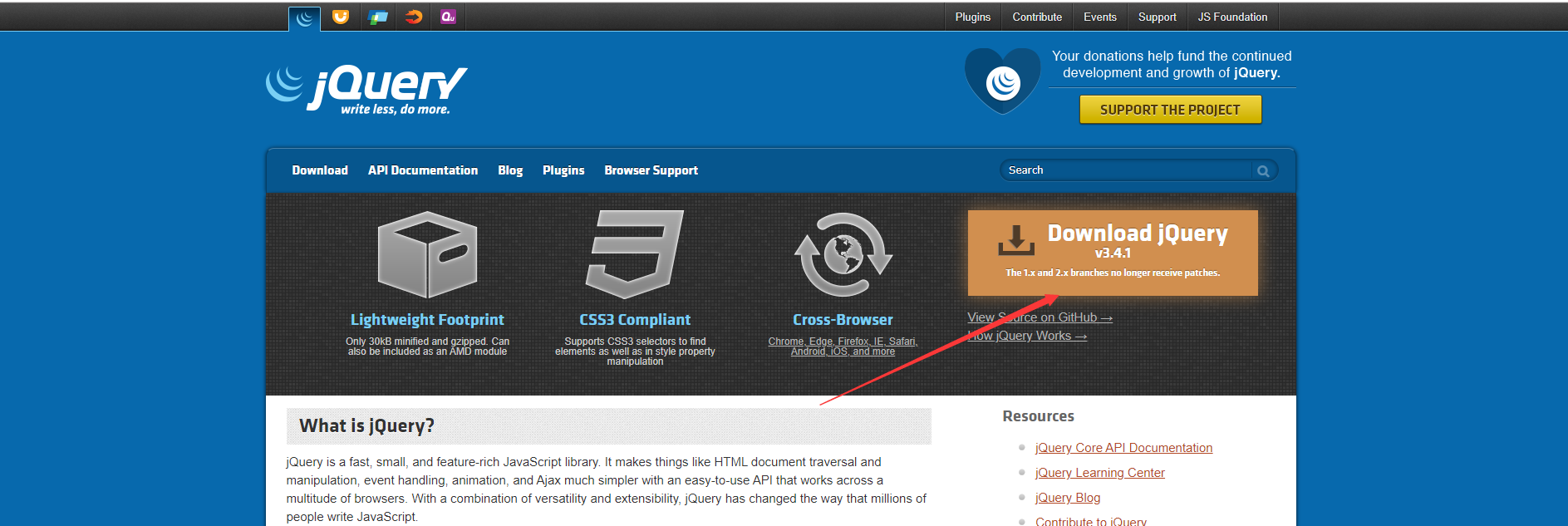Open jQuery Learning Center link
This screenshot has height=526, width=1568.
[x=1100, y=473]
